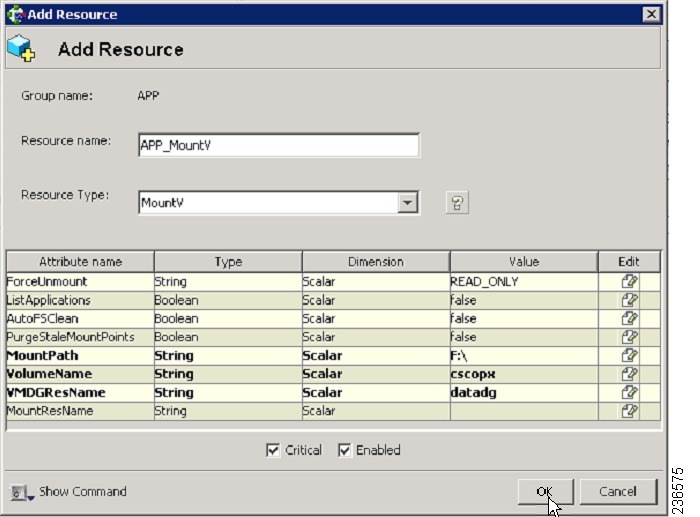Click the Type column header
This screenshot has height=517, width=700.
point(228,262)
